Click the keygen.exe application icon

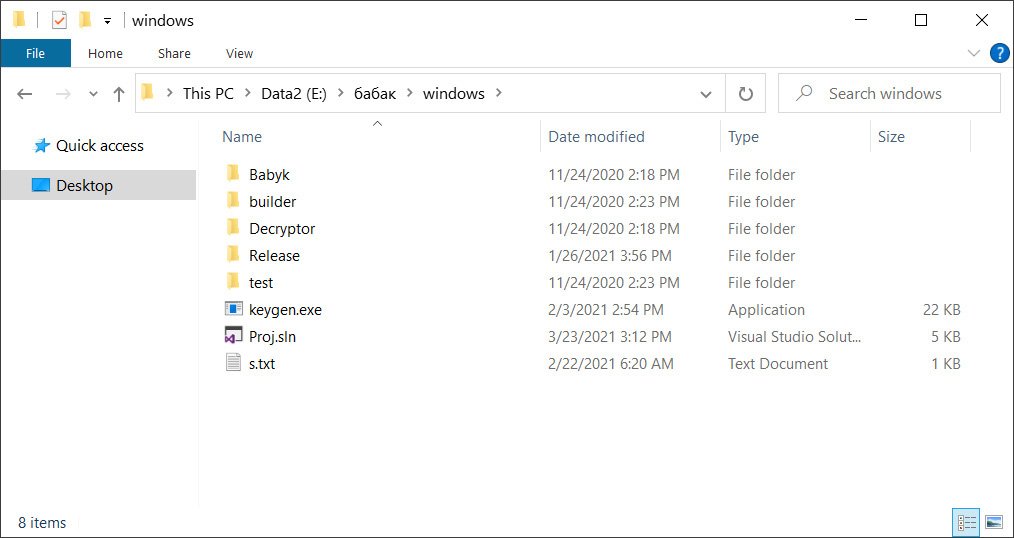pyautogui.click(x=233, y=310)
